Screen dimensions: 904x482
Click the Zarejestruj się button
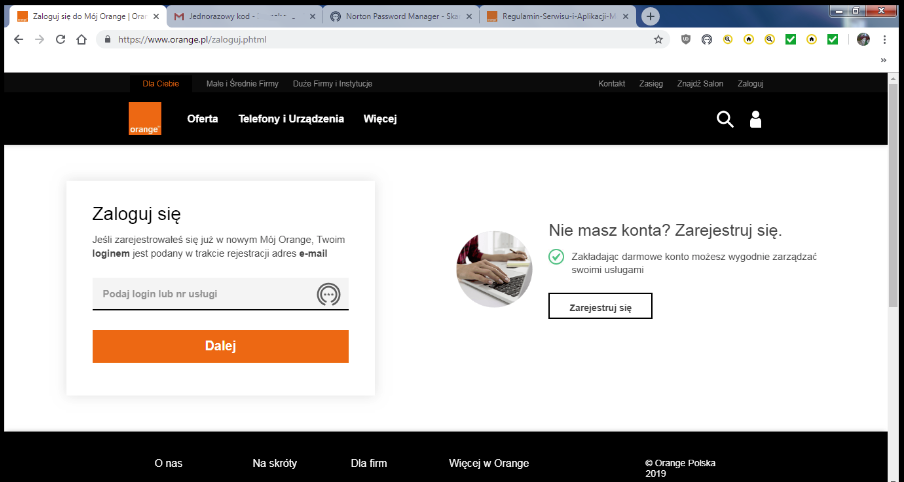(600, 306)
